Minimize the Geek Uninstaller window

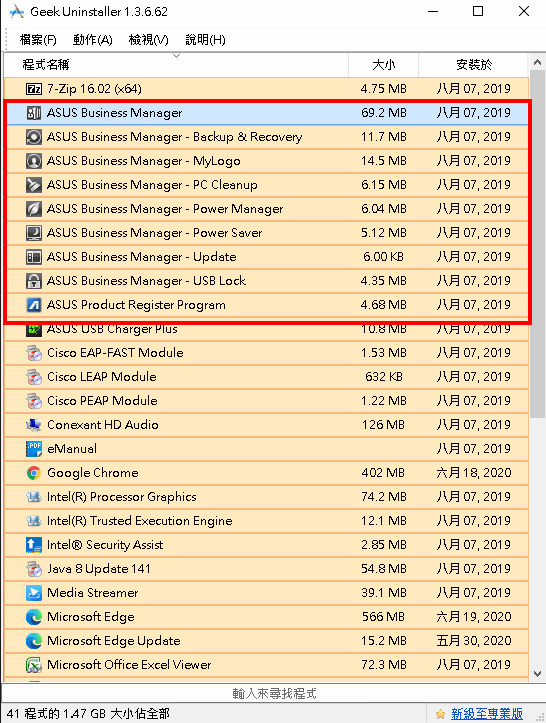point(433,11)
